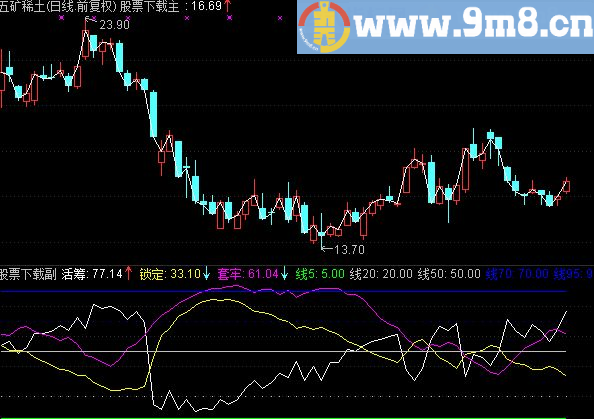The width and height of the screenshot is (594, 419).
Task: Click the cyan down arrow after 33.10
Action: [206, 274]
